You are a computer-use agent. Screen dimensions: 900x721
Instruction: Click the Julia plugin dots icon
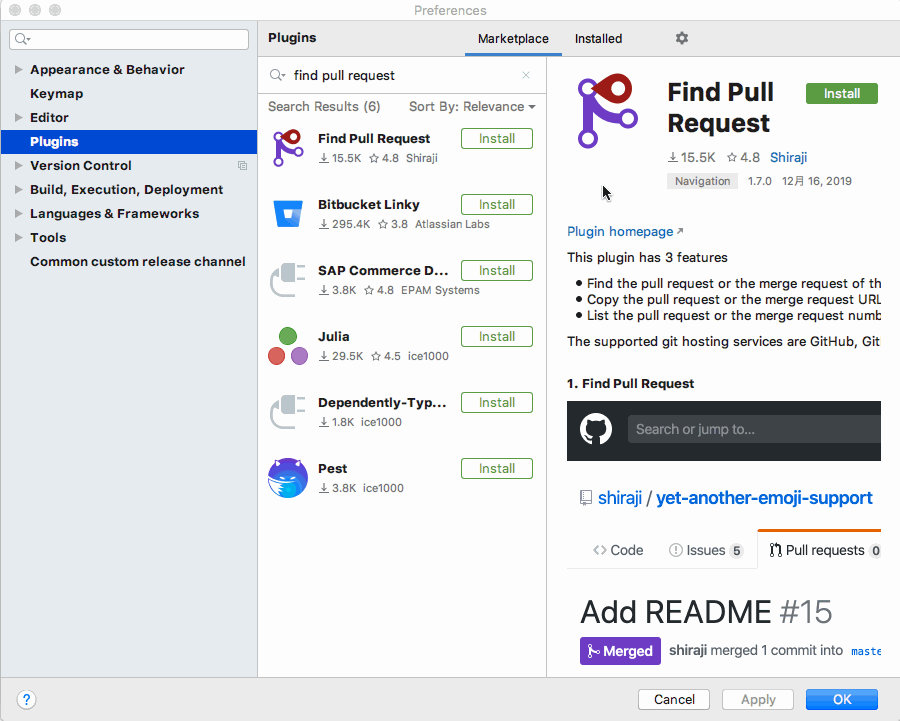click(288, 346)
